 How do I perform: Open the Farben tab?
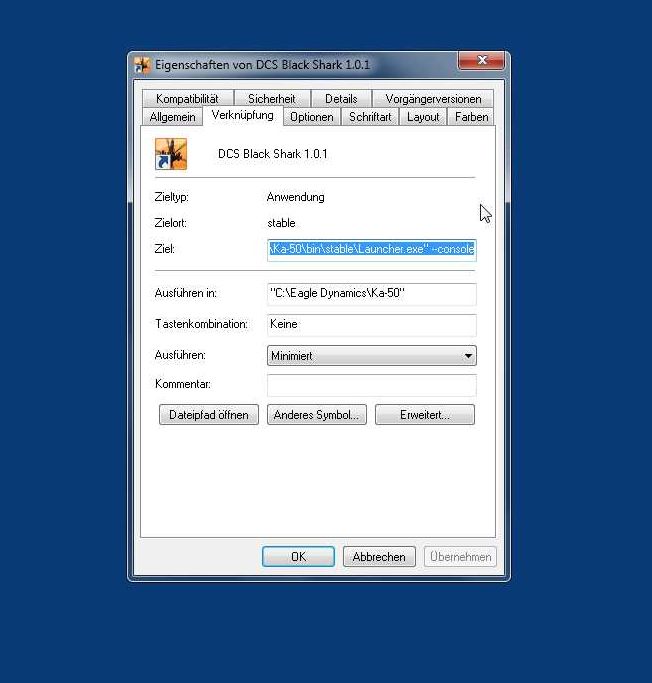(x=471, y=117)
